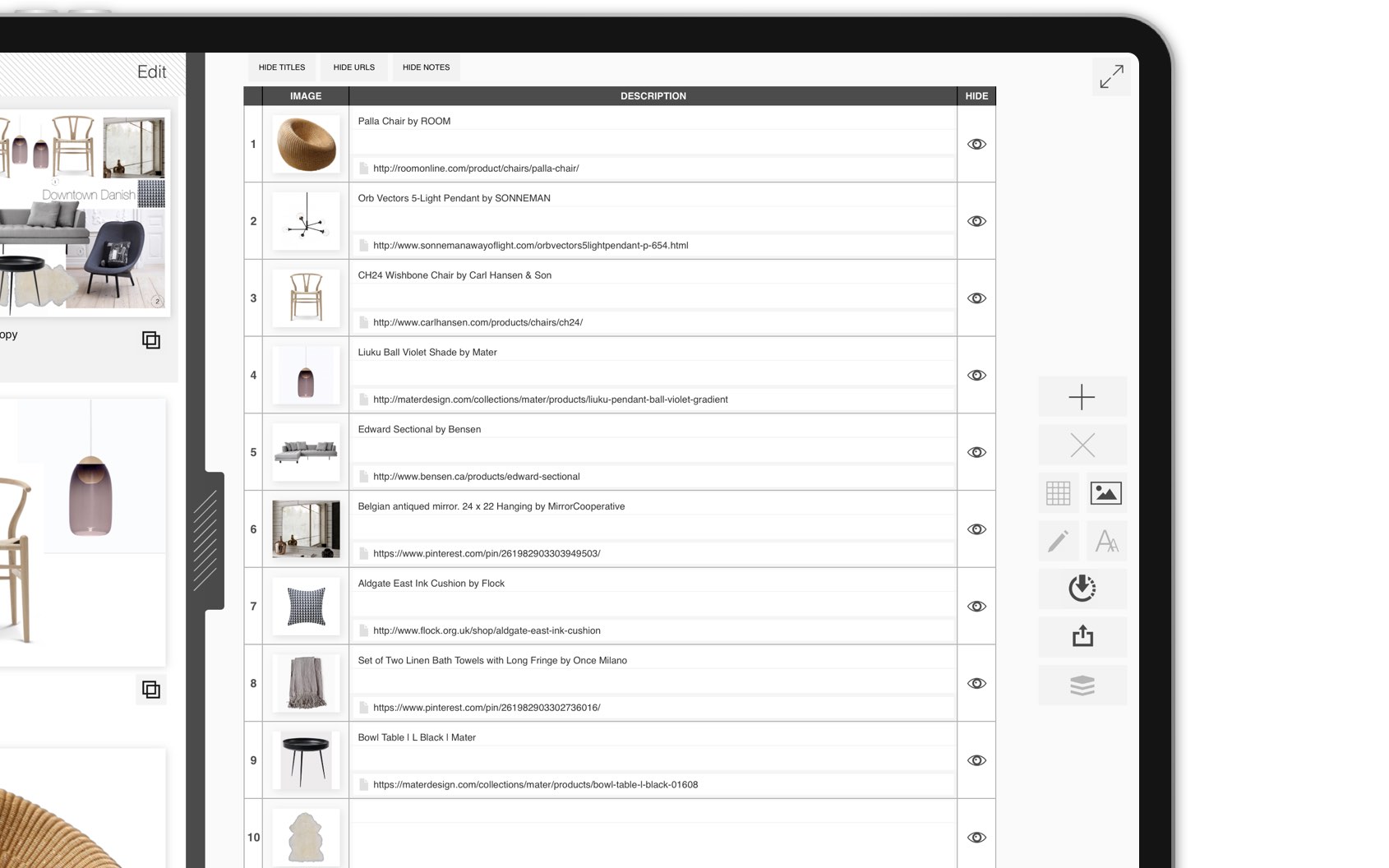Hide Liuku Ball Violet Shade row
This screenshot has width=1389, height=868.
(x=976, y=375)
